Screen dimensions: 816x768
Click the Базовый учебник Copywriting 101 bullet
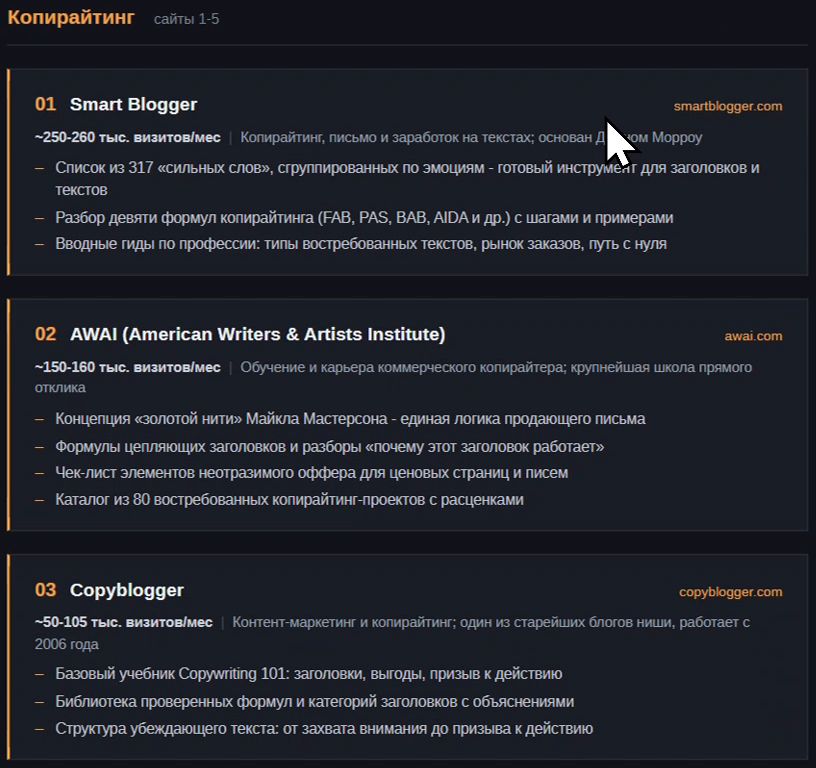[309, 674]
